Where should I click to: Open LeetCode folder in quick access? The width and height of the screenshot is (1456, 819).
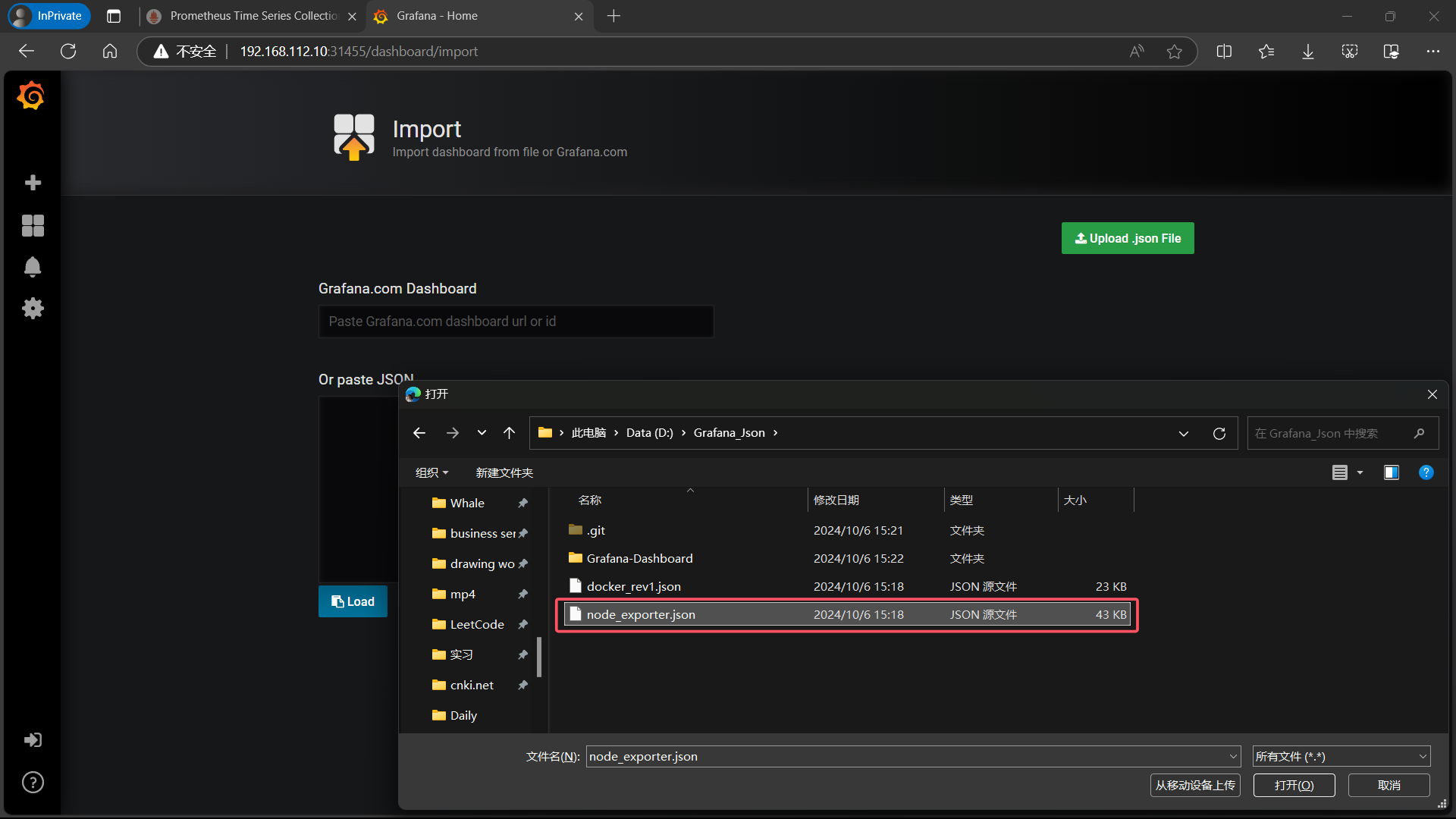click(x=476, y=624)
